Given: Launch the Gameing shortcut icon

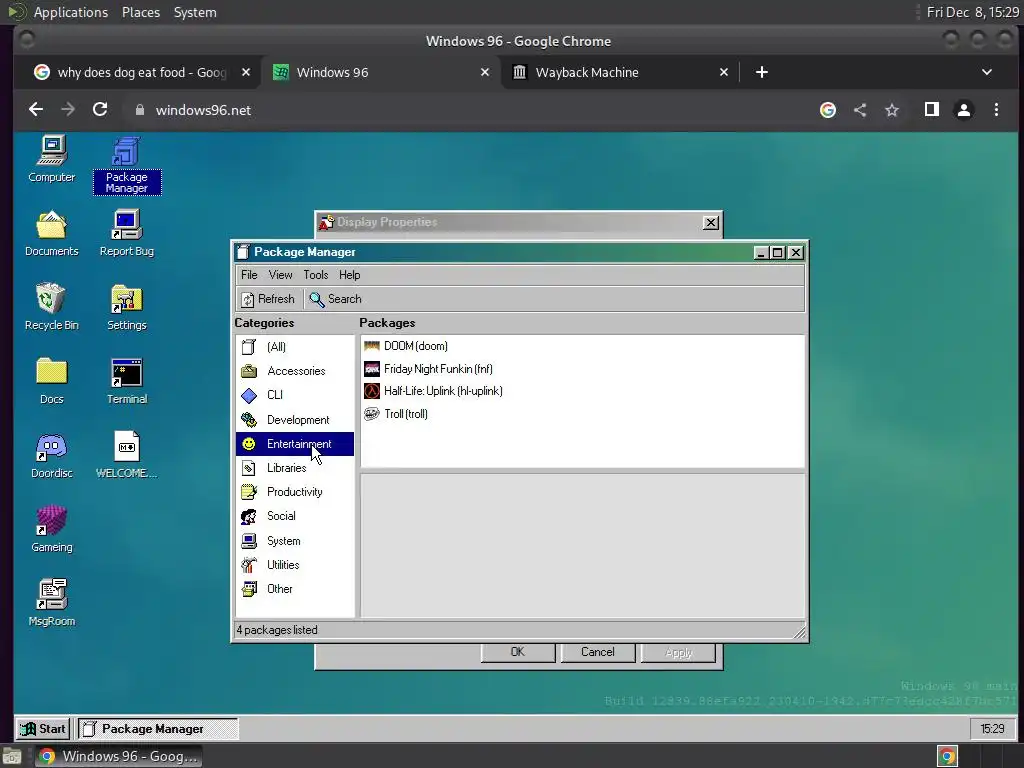Looking at the screenshot, I should tap(52, 530).
